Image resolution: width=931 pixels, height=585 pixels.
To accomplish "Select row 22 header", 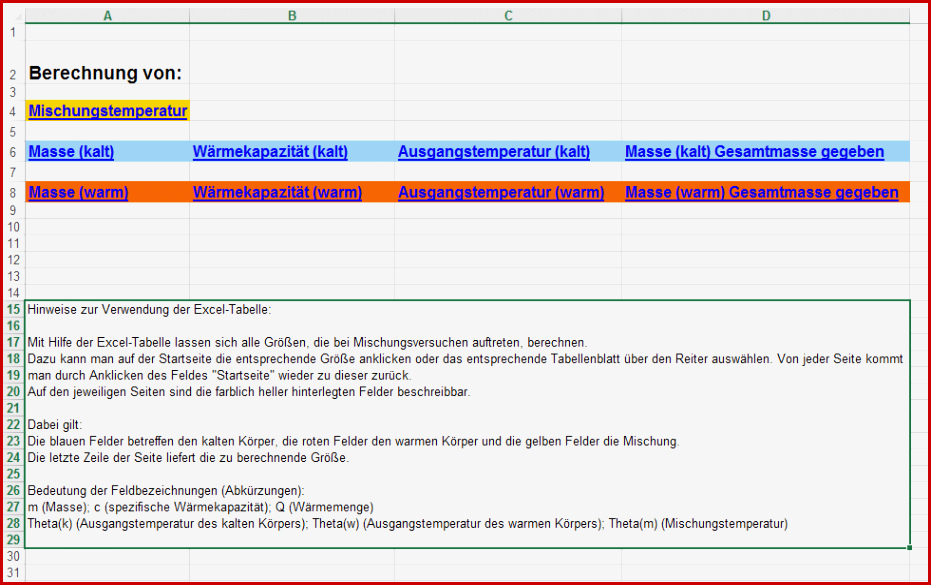I will point(13,425).
